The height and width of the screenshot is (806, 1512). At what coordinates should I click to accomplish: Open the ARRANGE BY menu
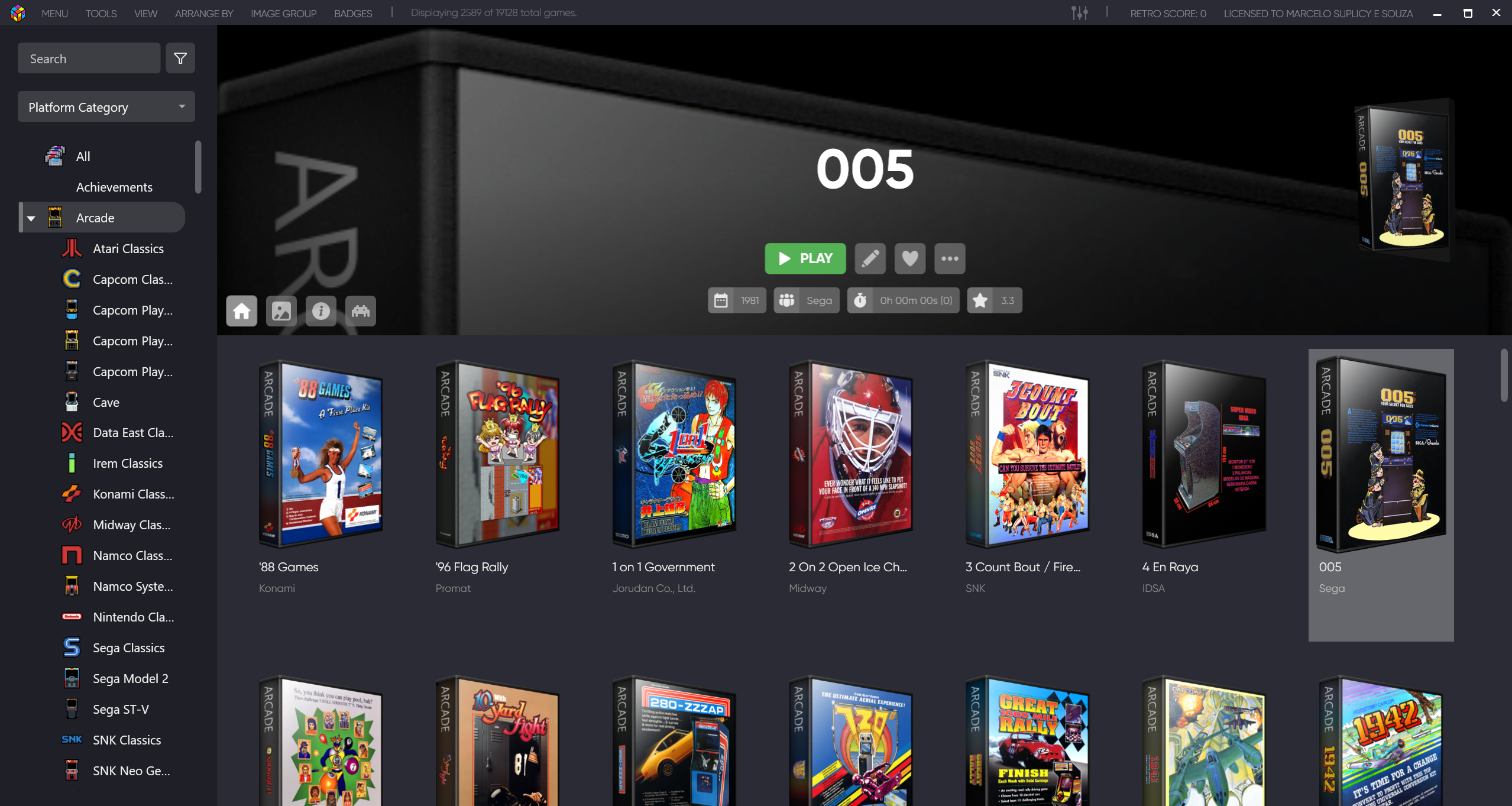point(204,13)
